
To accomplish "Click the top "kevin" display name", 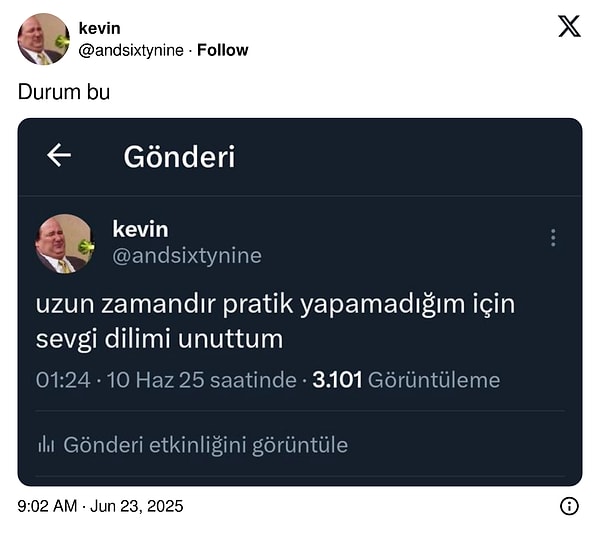I will (x=99, y=29).
